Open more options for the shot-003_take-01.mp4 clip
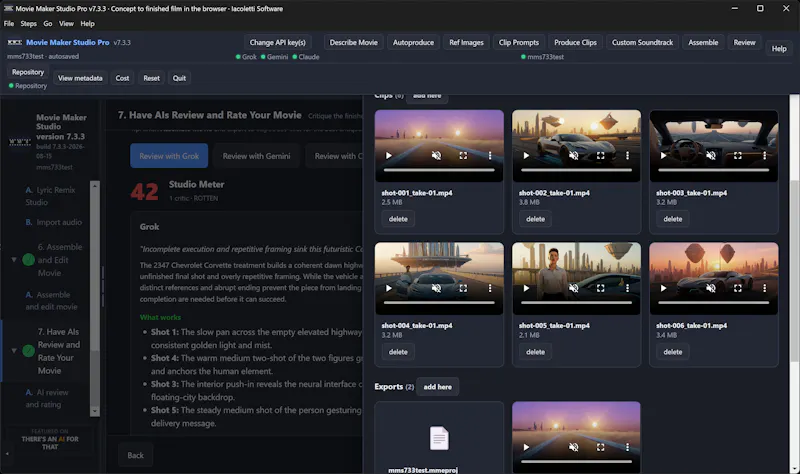 (764, 156)
